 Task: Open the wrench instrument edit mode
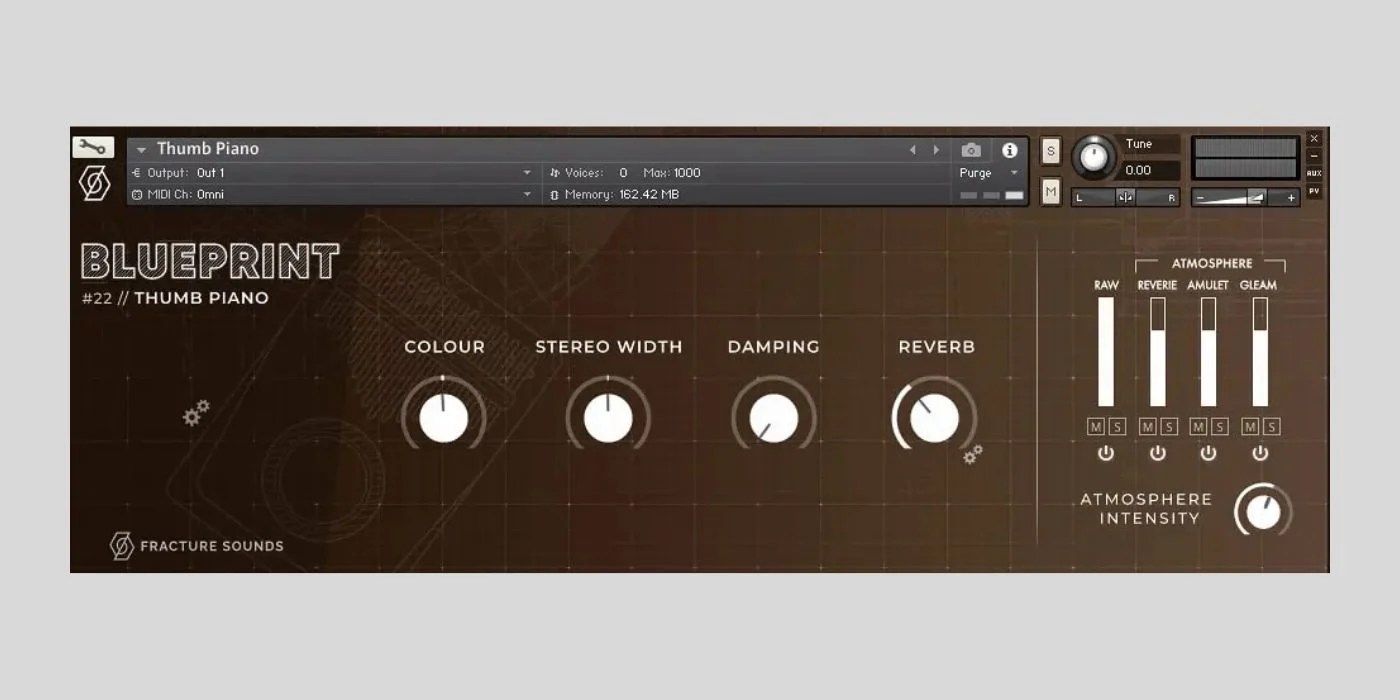click(x=93, y=147)
